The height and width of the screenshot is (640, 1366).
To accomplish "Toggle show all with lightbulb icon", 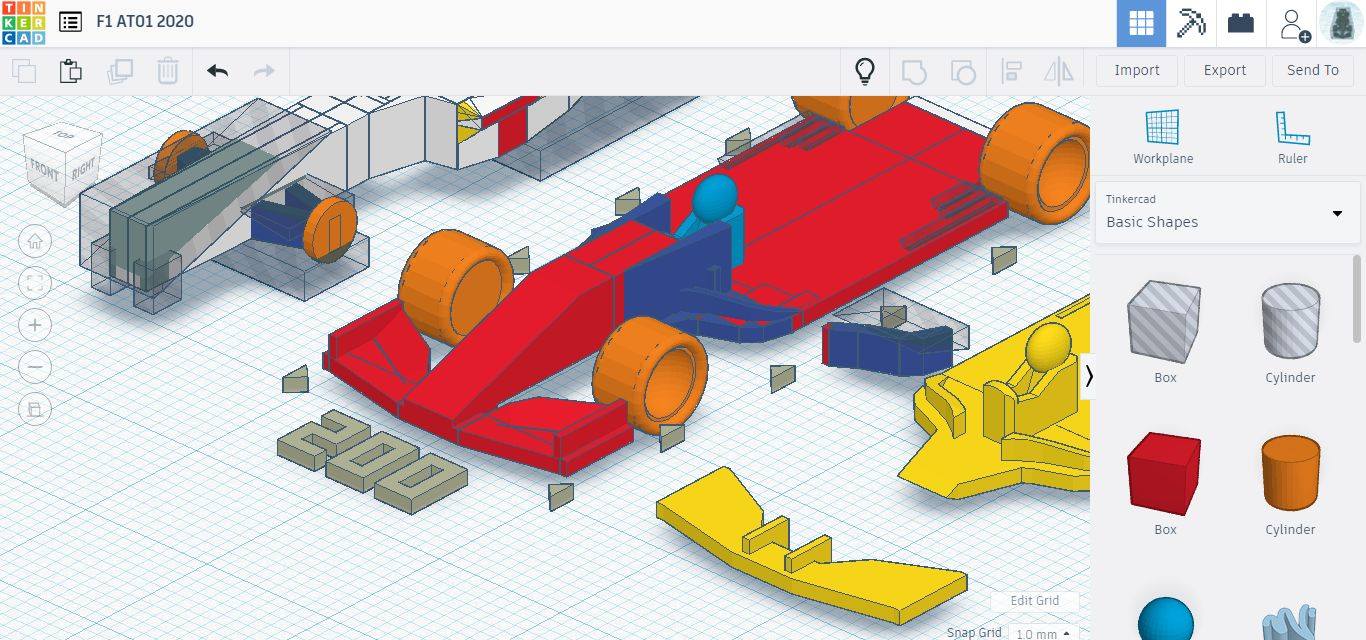I will coord(864,71).
